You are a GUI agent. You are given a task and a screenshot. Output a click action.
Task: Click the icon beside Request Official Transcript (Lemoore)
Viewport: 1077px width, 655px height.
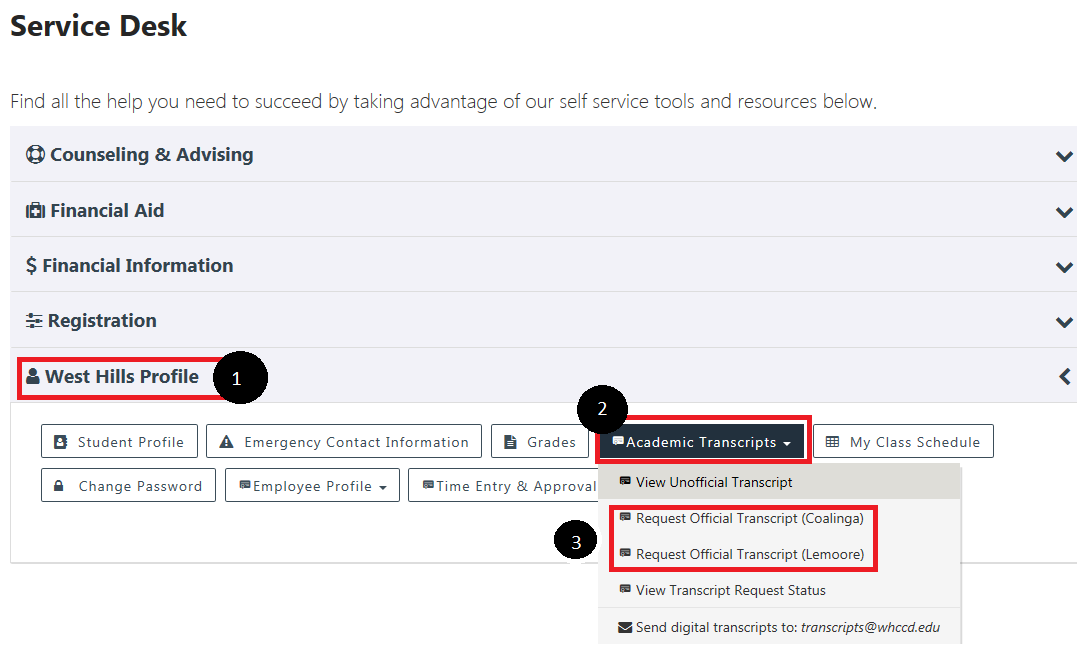pos(625,552)
